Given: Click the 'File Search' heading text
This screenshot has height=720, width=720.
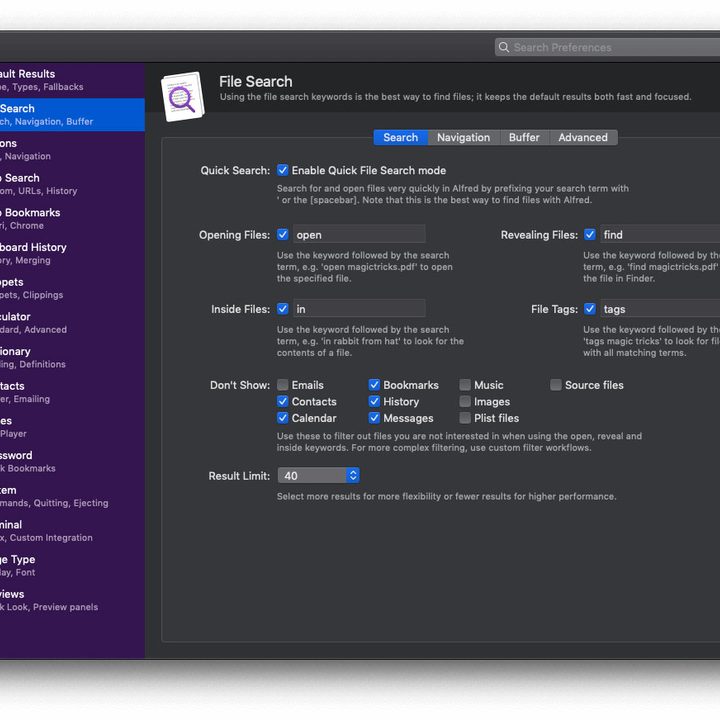Looking at the screenshot, I should [255, 81].
